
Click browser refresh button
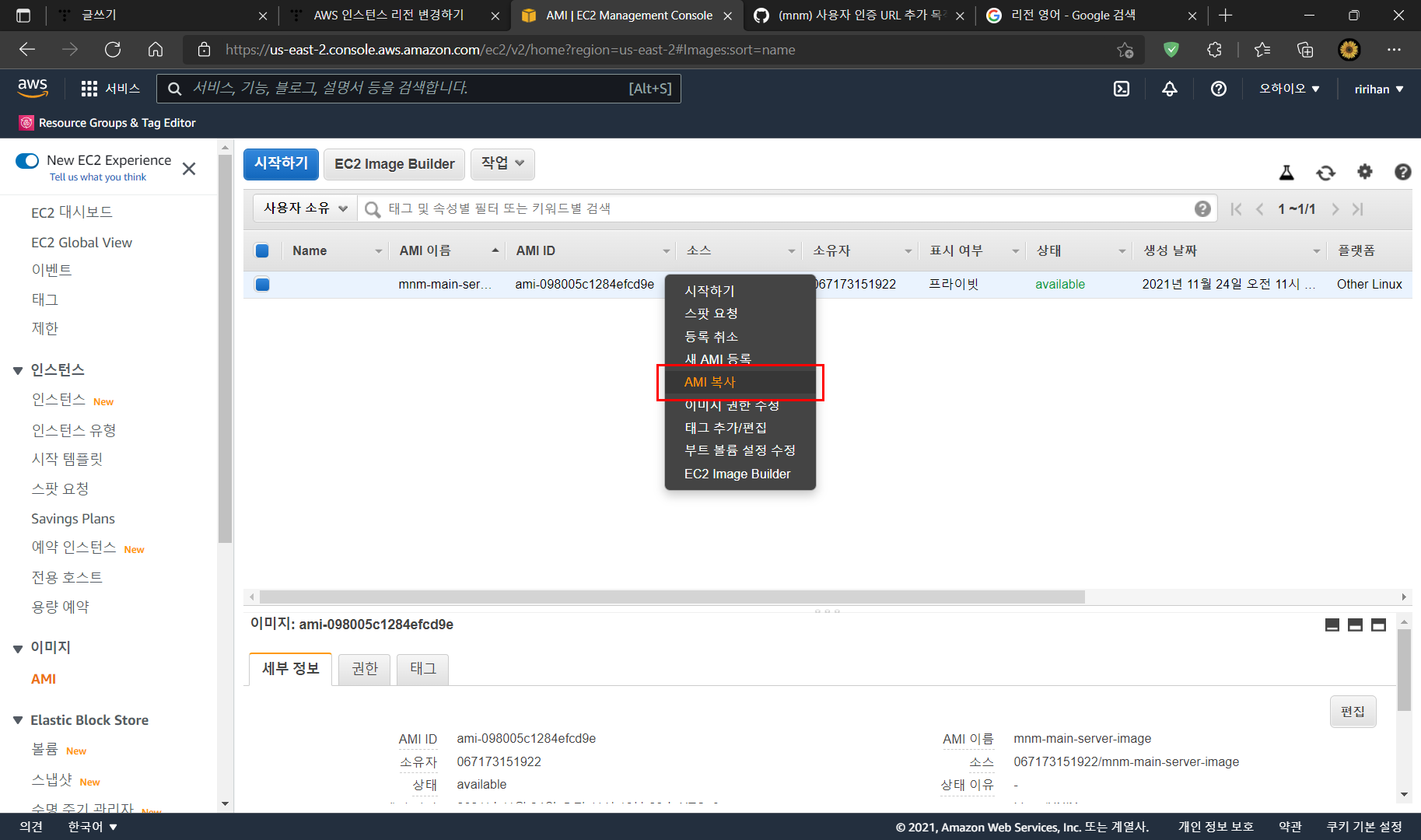tap(113, 50)
